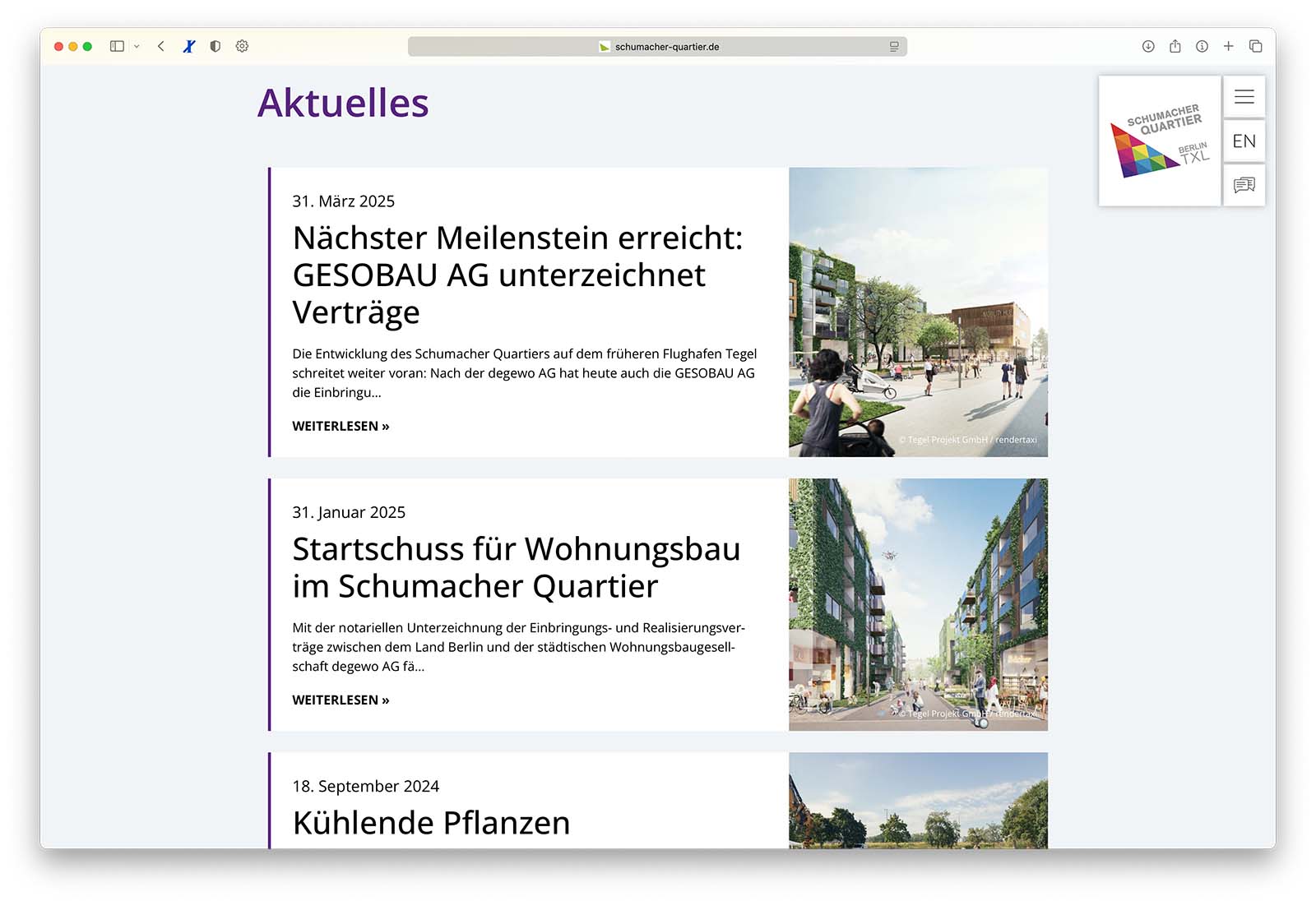This screenshot has width=1316, height=901.
Task: Open the GESOBAU article plaza rendering image
Action: [918, 312]
